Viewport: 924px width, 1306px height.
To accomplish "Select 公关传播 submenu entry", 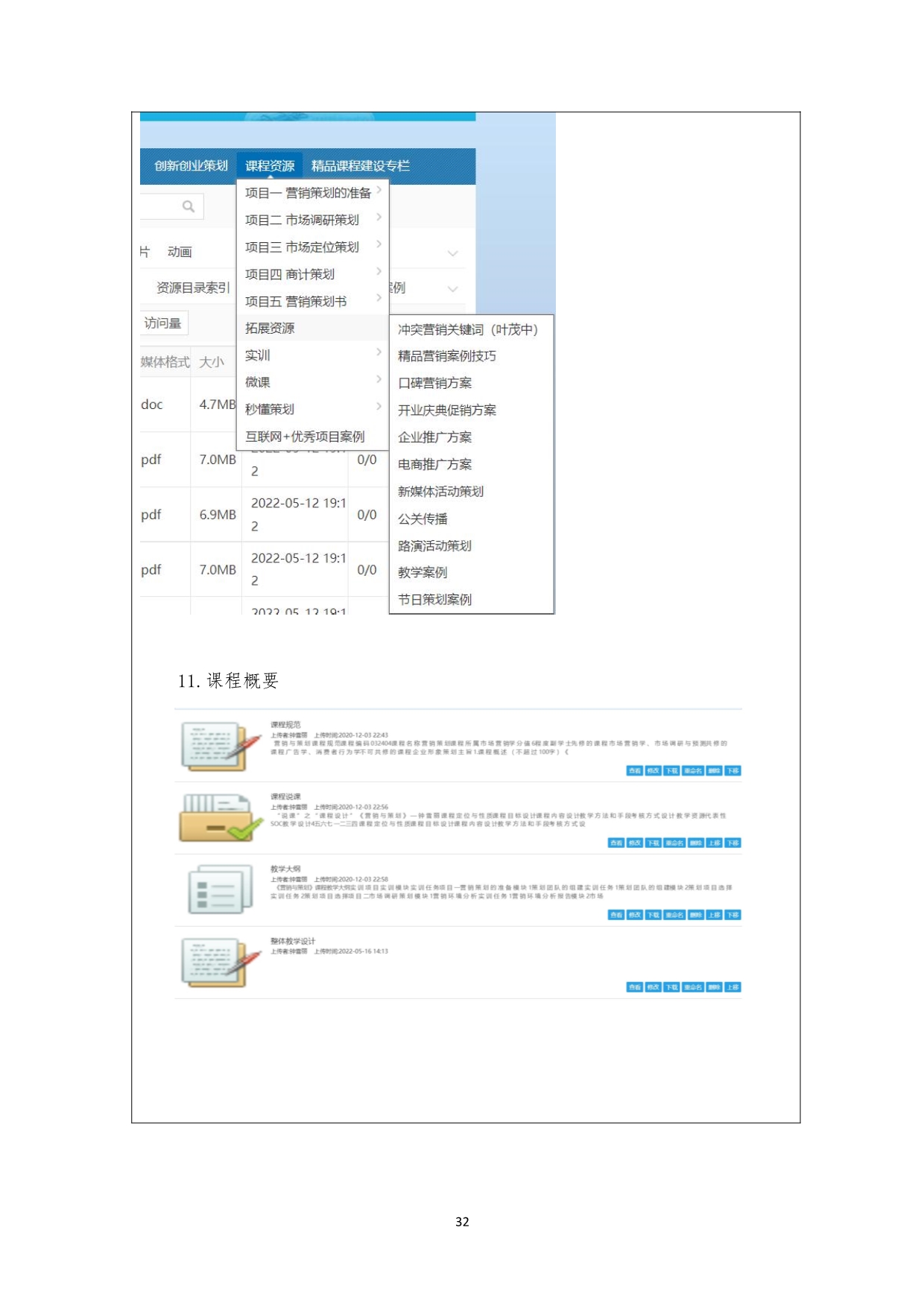I will pyautogui.click(x=423, y=519).
